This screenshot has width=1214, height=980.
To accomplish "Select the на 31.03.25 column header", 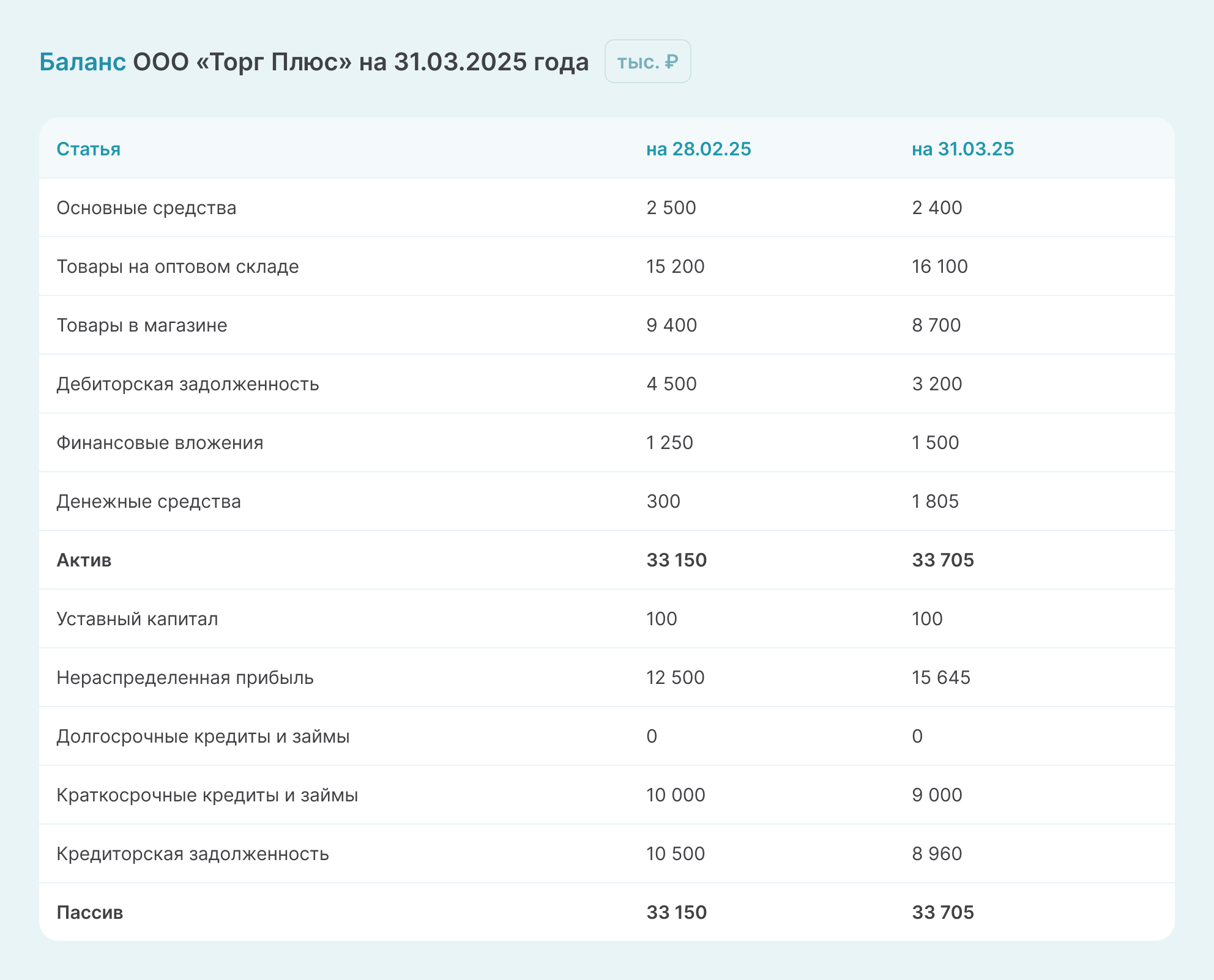I will [963, 149].
